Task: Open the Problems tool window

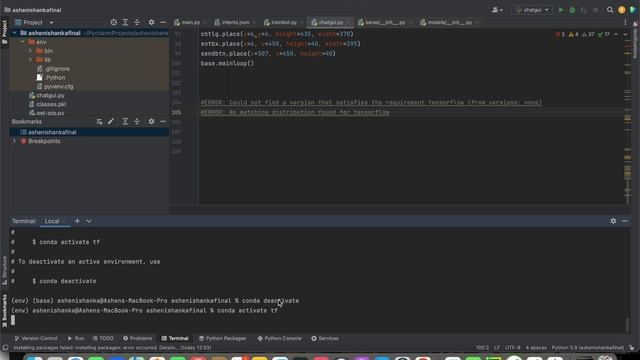Action: click(138, 338)
